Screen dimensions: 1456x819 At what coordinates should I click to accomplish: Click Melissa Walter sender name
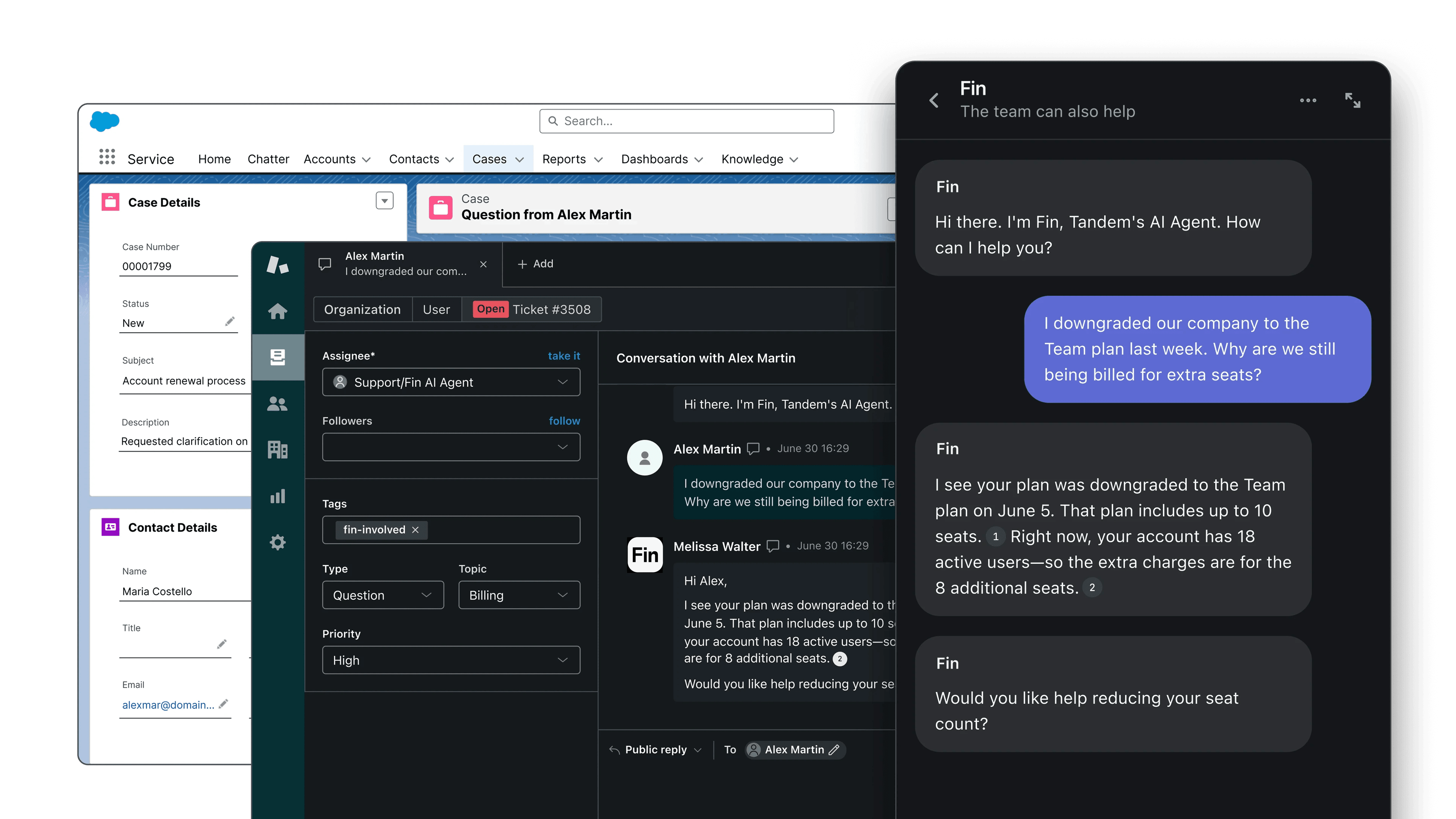[717, 546]
